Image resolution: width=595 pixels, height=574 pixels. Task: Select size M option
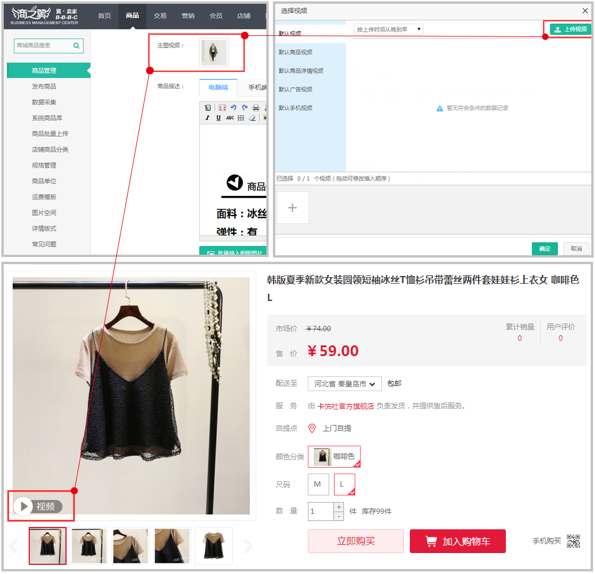[318, 484]
